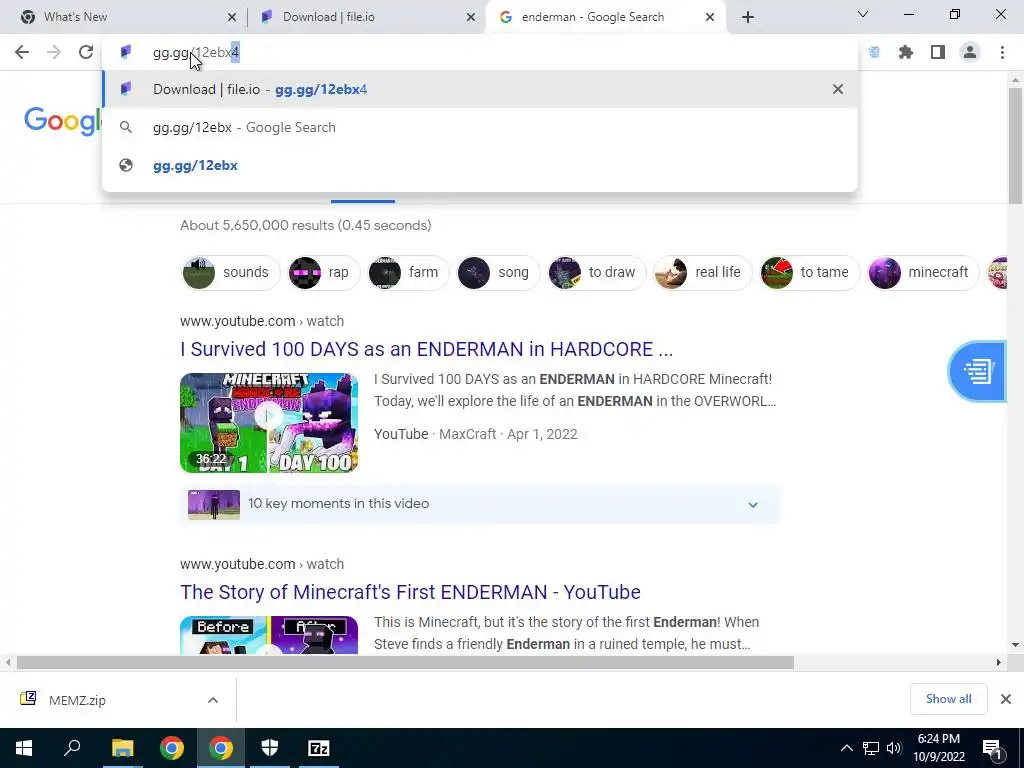1024x768 pixels.
Task: Open the taskbar clock 6:24 PM
Action: pyautogui.click(x=939, y=748)
